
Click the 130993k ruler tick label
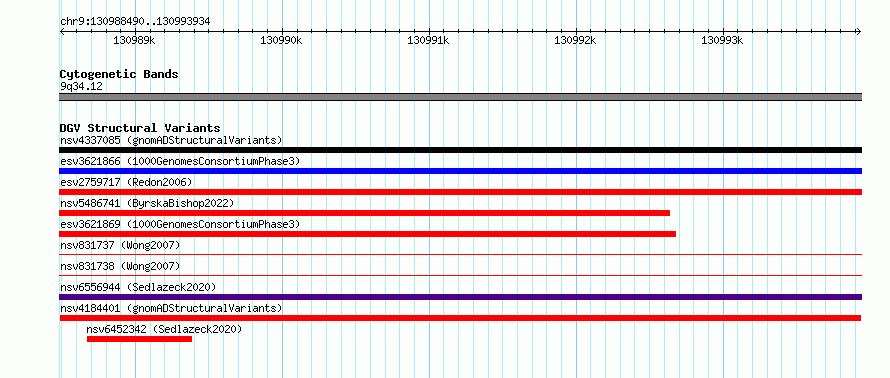click(x=723, y=40)
